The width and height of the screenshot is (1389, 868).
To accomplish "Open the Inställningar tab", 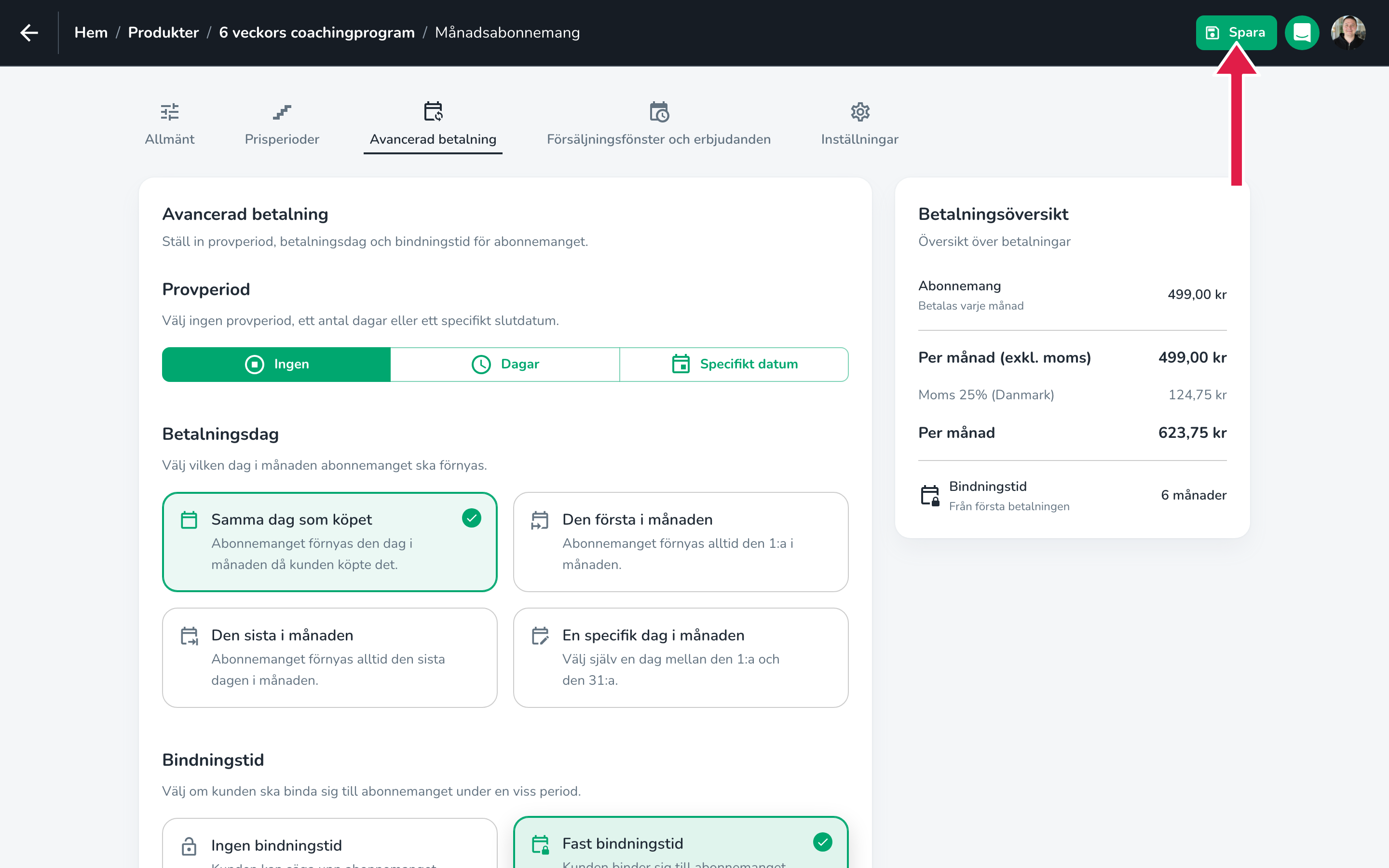I will tap(860, 125).
